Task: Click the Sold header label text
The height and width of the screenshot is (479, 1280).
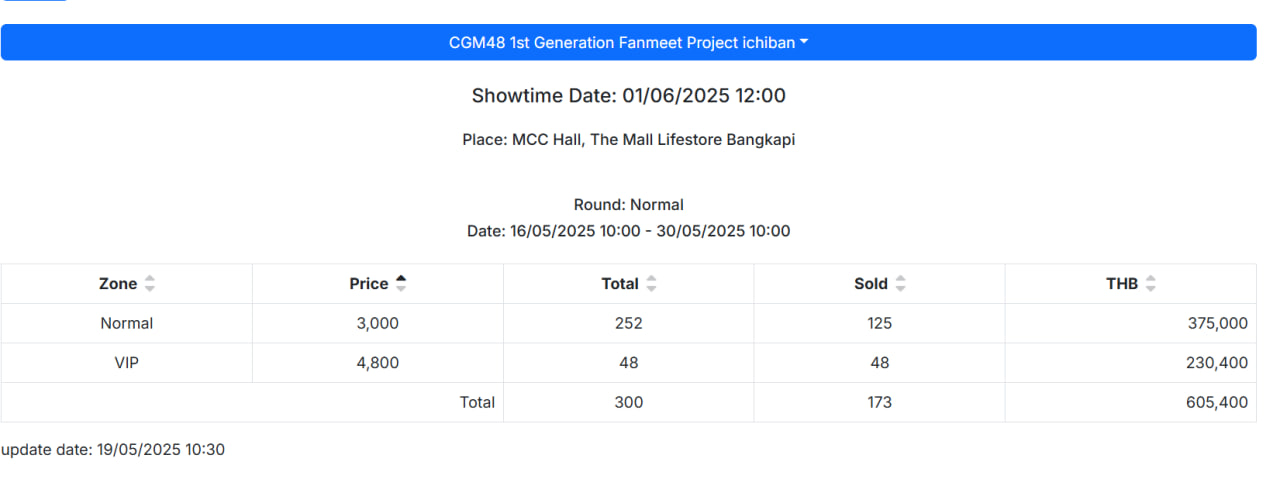Action: coord(871,284)
